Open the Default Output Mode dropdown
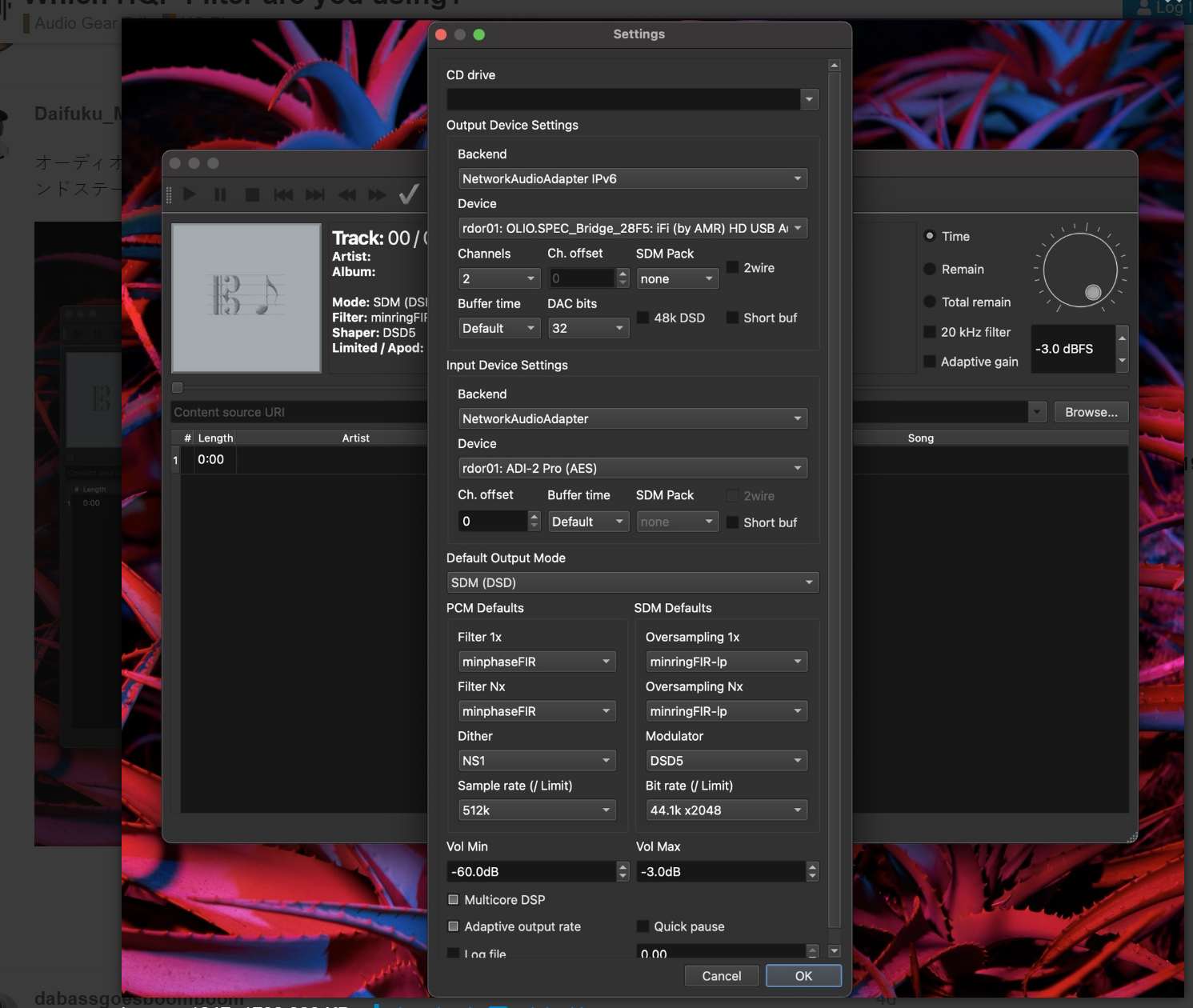Image resolution: width=1193 pixels, height=1008 pixels. tap(632, 582)
